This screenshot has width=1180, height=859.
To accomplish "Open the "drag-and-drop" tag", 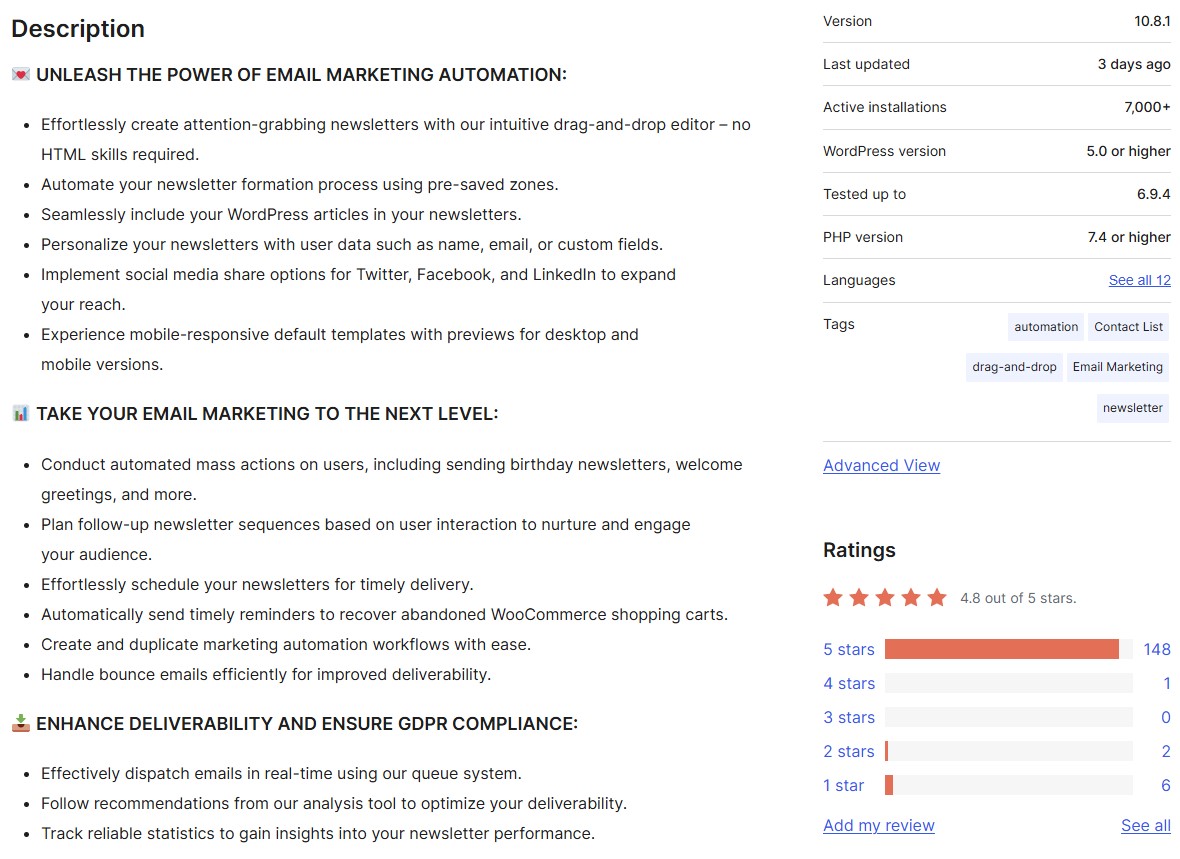I will click(1013, 367).
